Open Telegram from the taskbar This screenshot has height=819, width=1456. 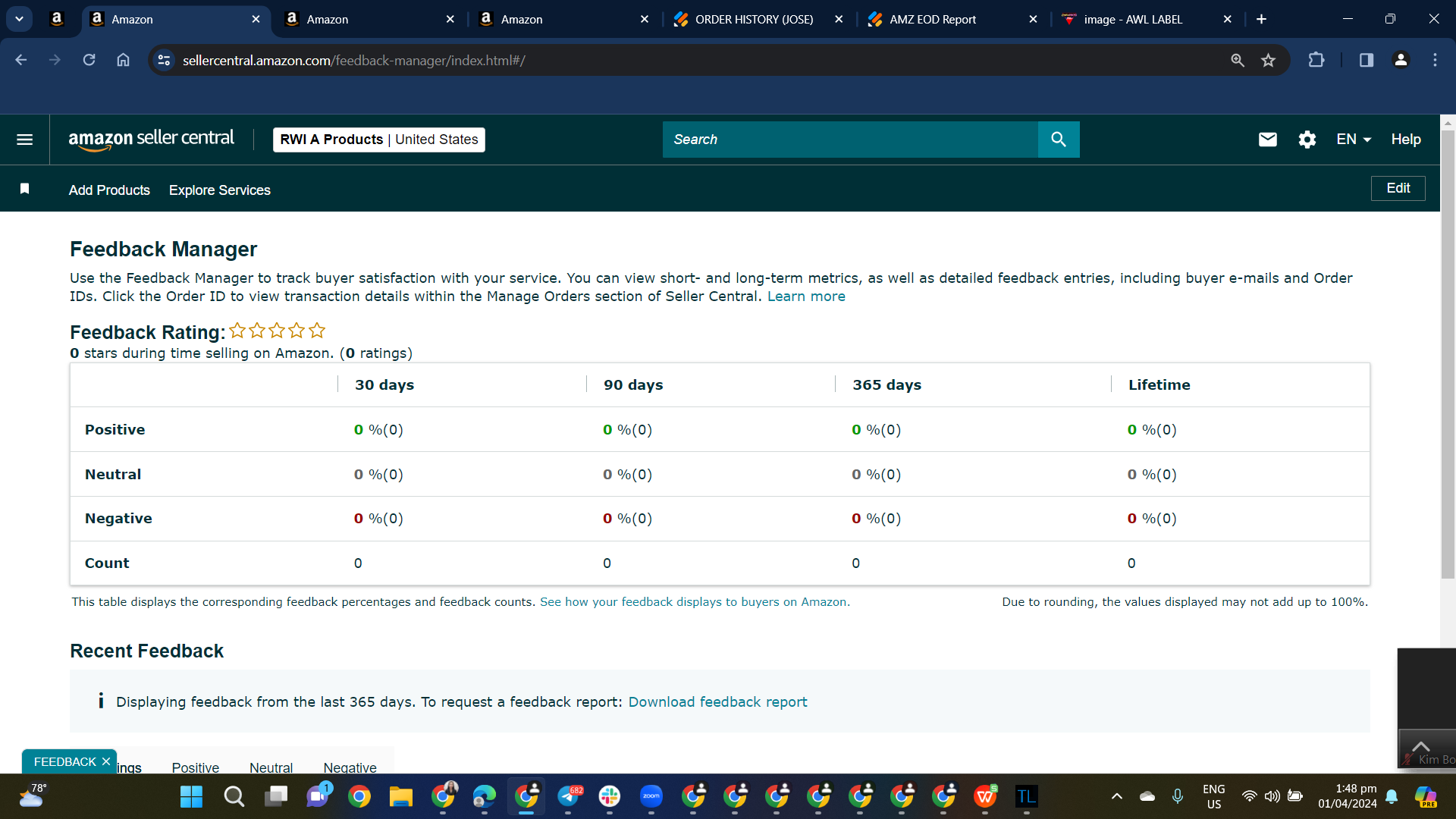pos(570,797)
